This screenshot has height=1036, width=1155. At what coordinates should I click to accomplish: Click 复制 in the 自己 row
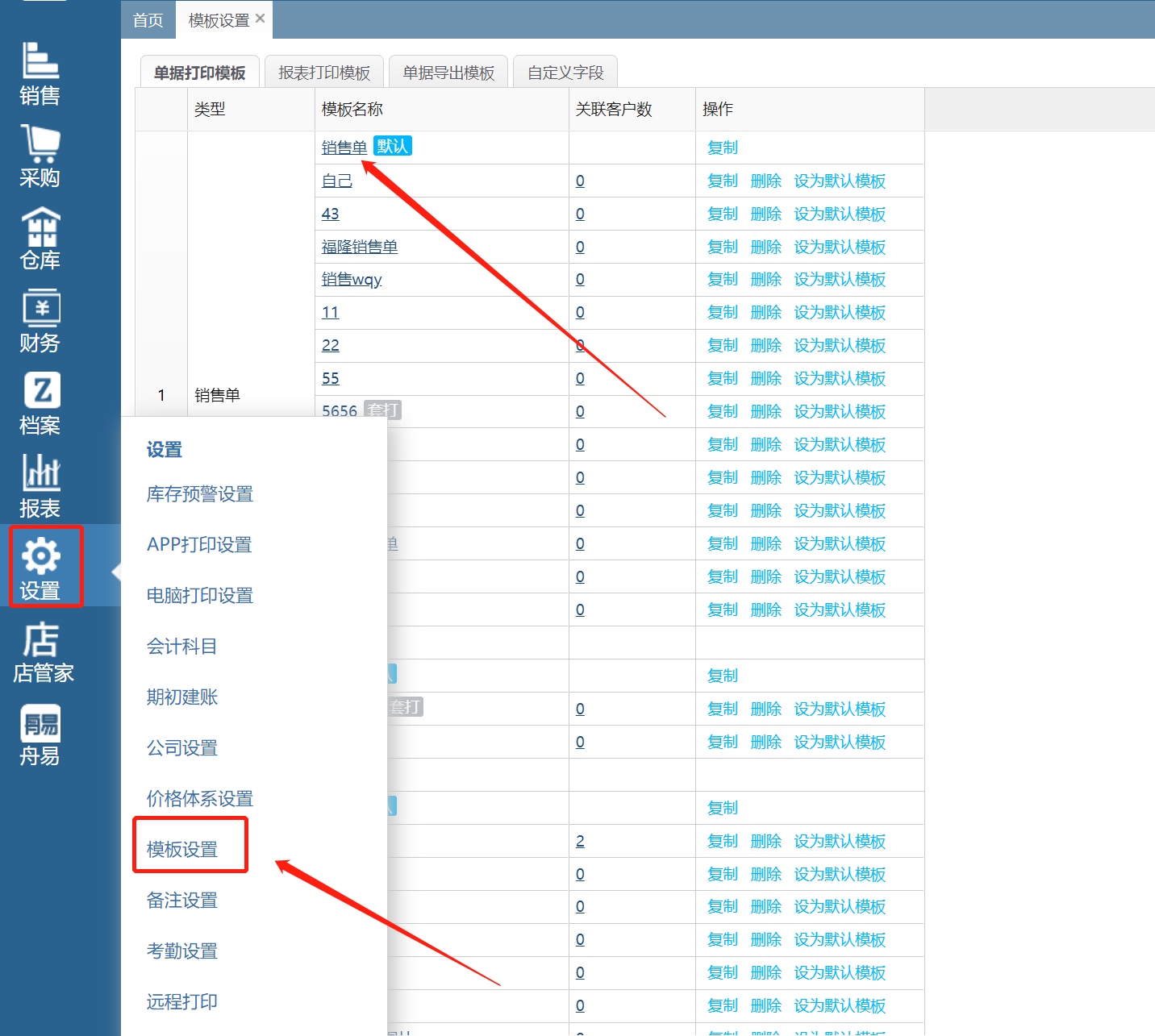coord(723,181)
